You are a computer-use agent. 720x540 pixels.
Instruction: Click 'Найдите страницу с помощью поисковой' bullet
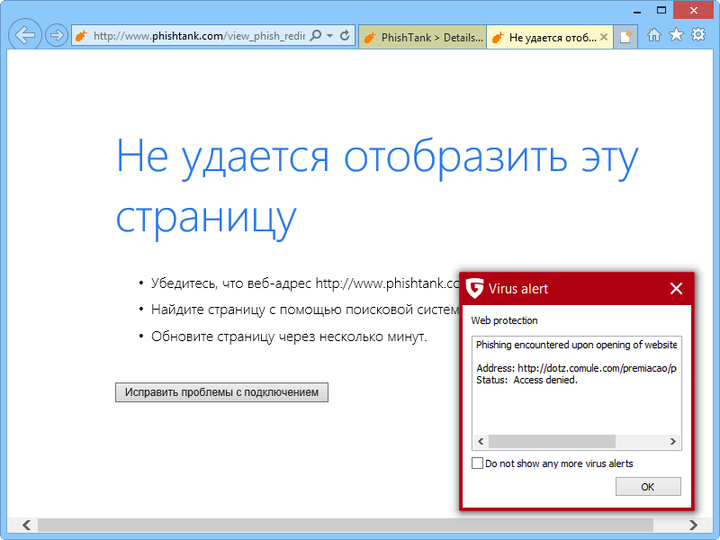coord(305,310)
